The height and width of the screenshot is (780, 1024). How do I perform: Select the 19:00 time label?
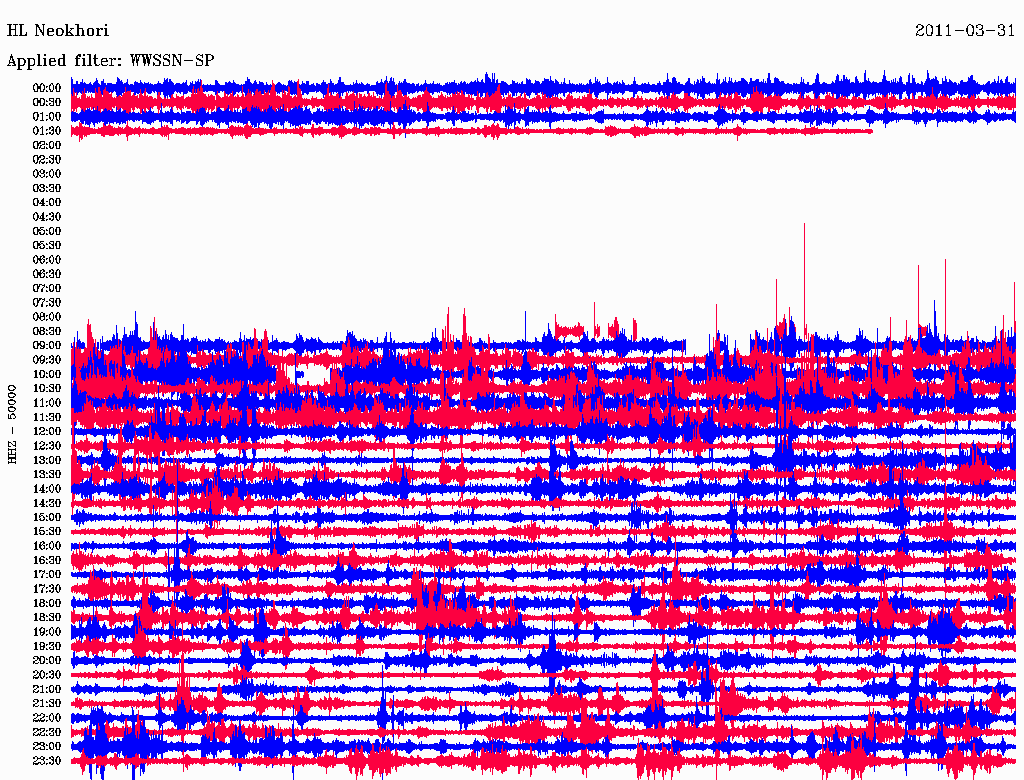click(x=46, y=632)
